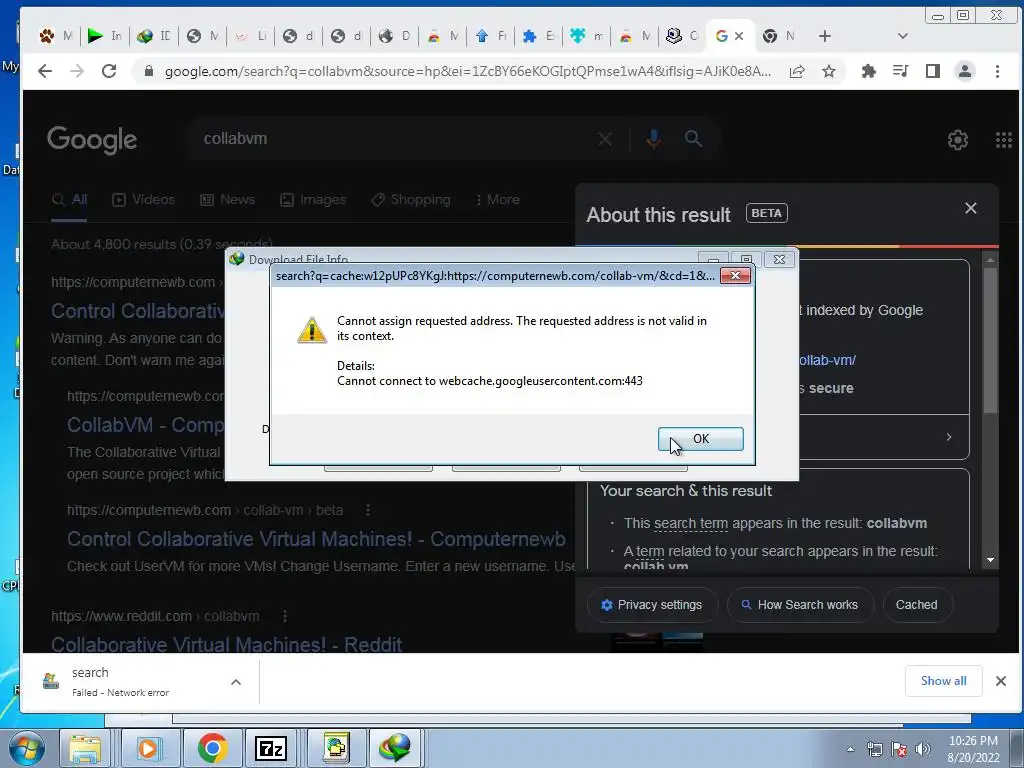The height and width of the screenshot is (768, 1024).
Task: Switch to the blue puzzle piece tab
Action: 539,36
